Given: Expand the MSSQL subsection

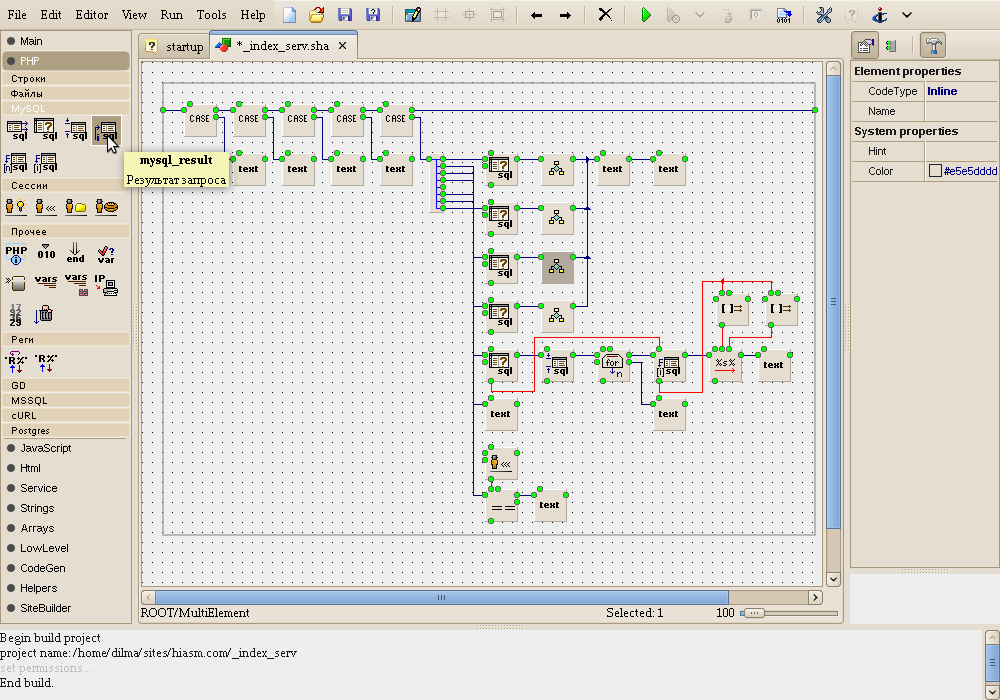Looking at the screenshot, I should pos(29,400).
